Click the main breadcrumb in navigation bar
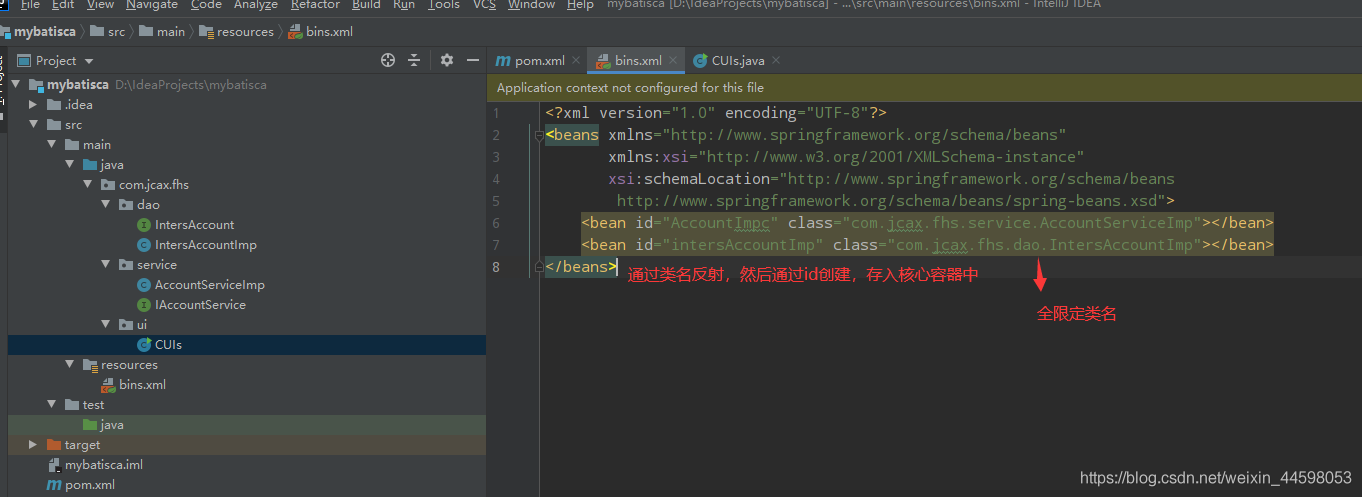Screen dimensions: 1362x497 [163, 32]
